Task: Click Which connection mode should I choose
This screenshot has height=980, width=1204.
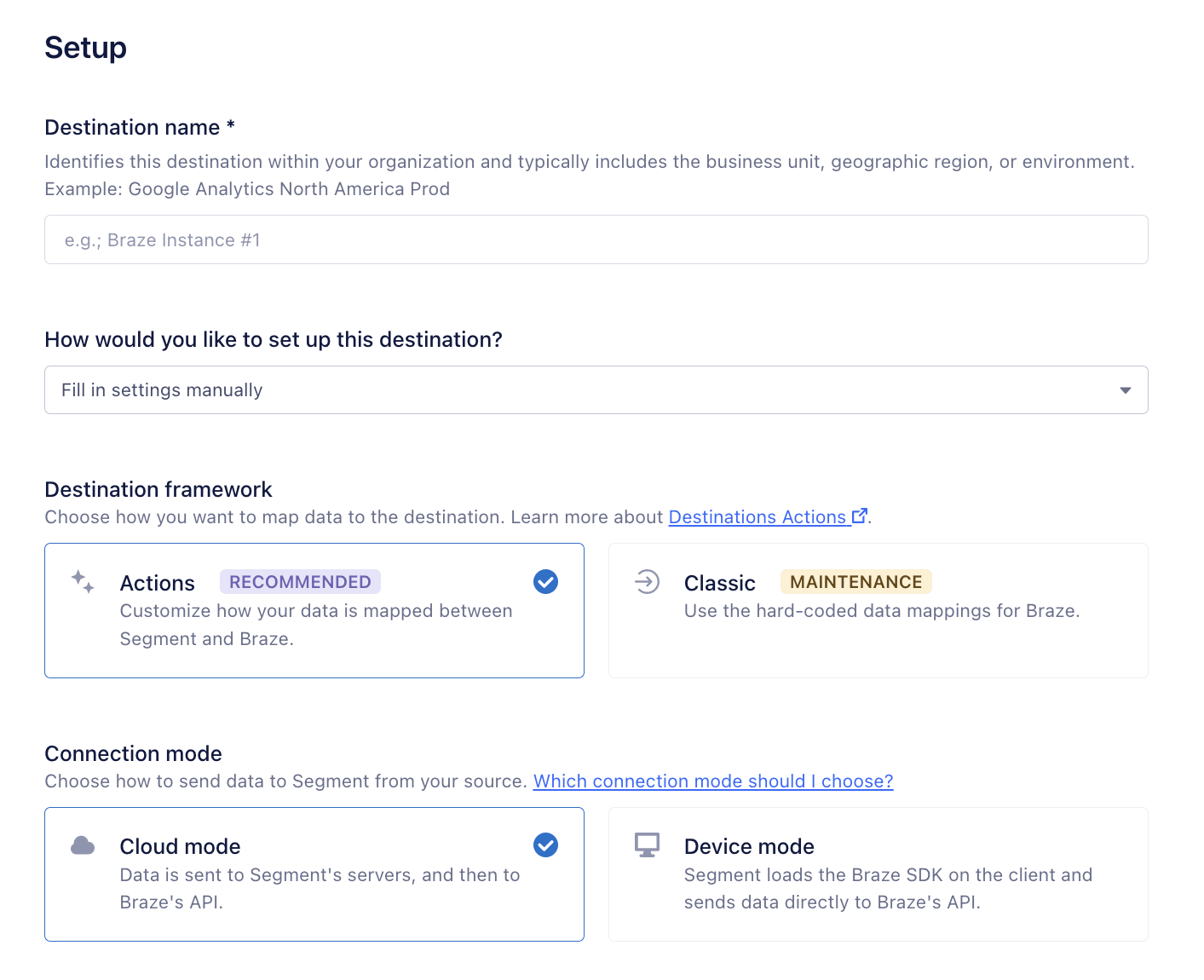Action: click(x=712, y=781)
